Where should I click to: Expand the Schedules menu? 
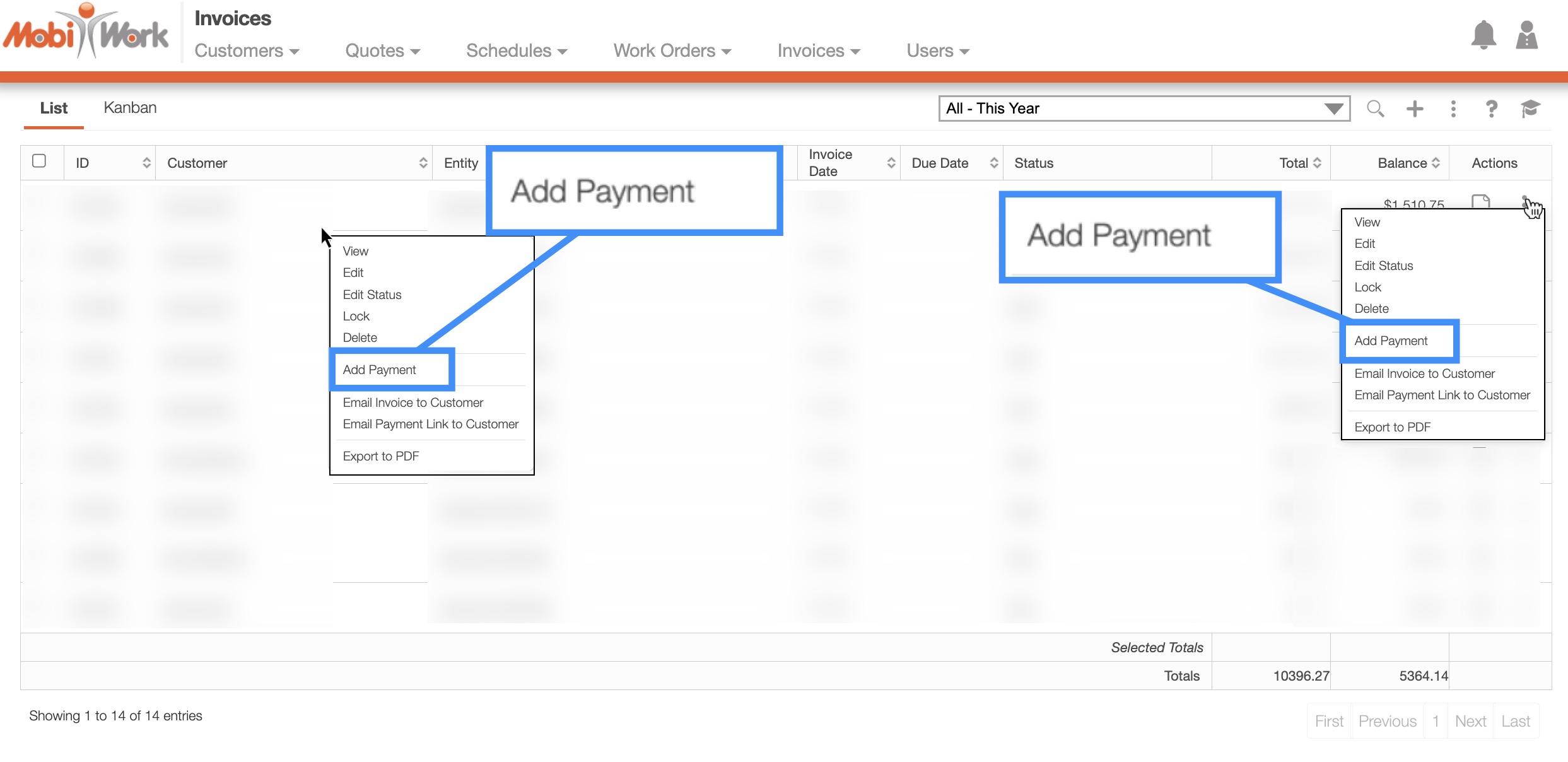click(516, 50)
